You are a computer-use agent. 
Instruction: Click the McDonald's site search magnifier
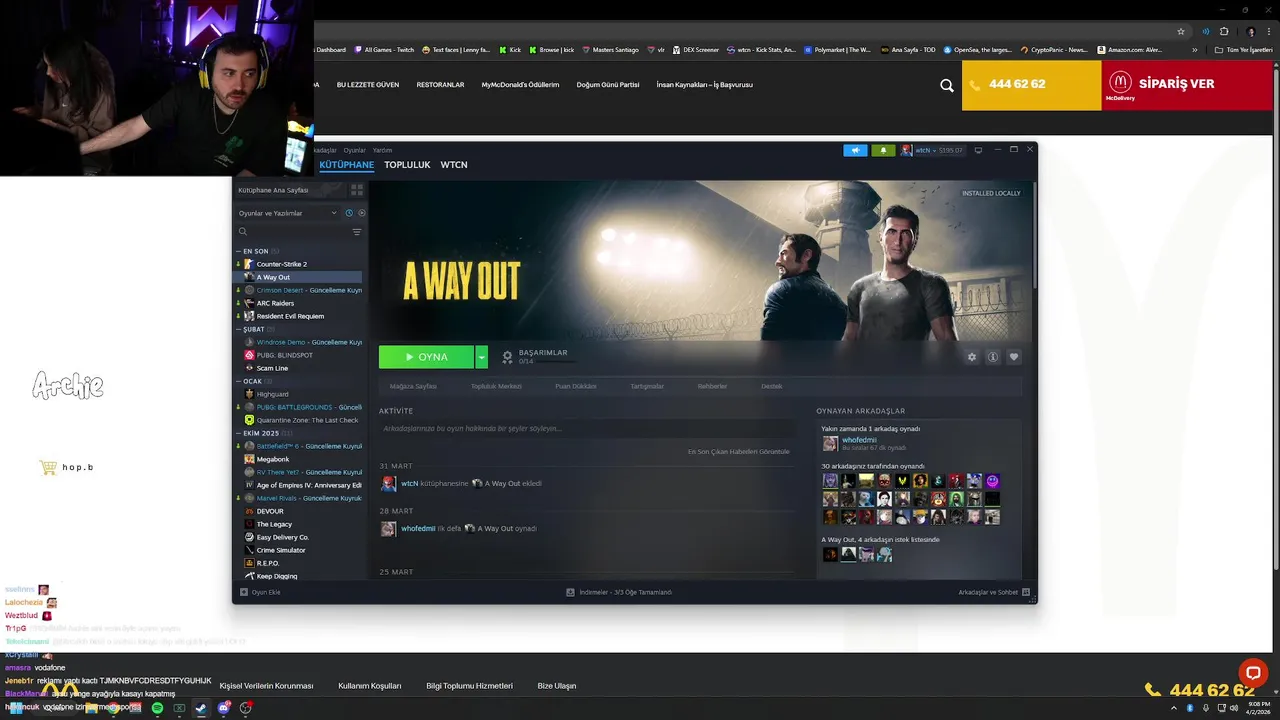(947, 85)
